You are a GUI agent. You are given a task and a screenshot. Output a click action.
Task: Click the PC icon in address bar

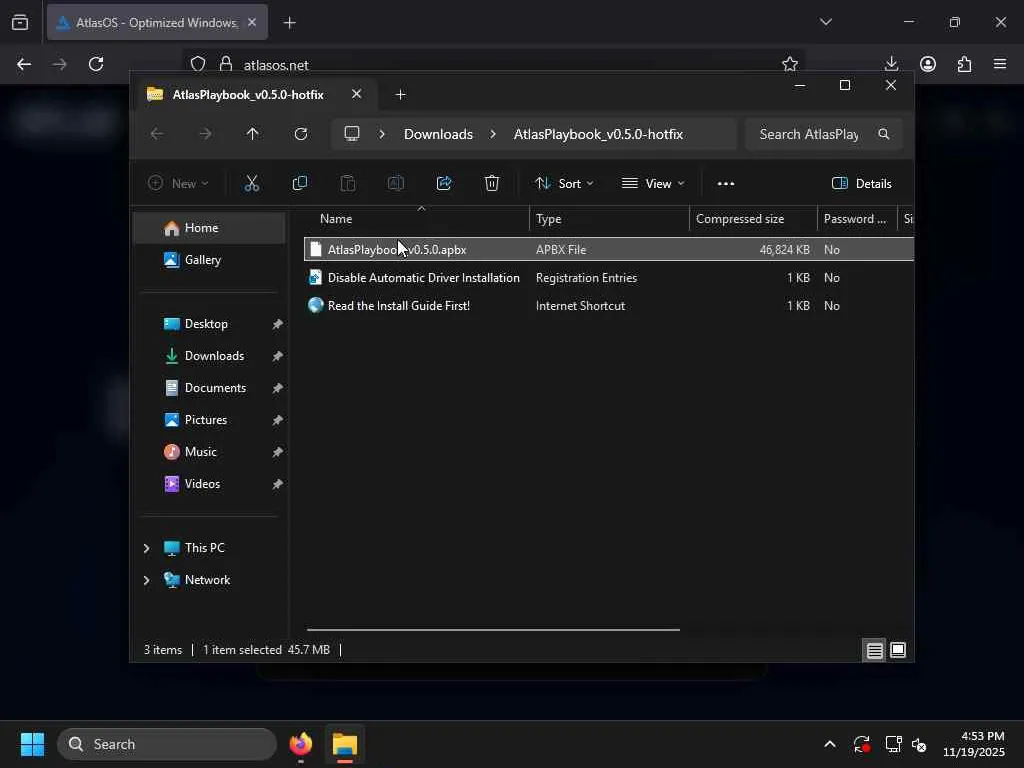(352, 134)
